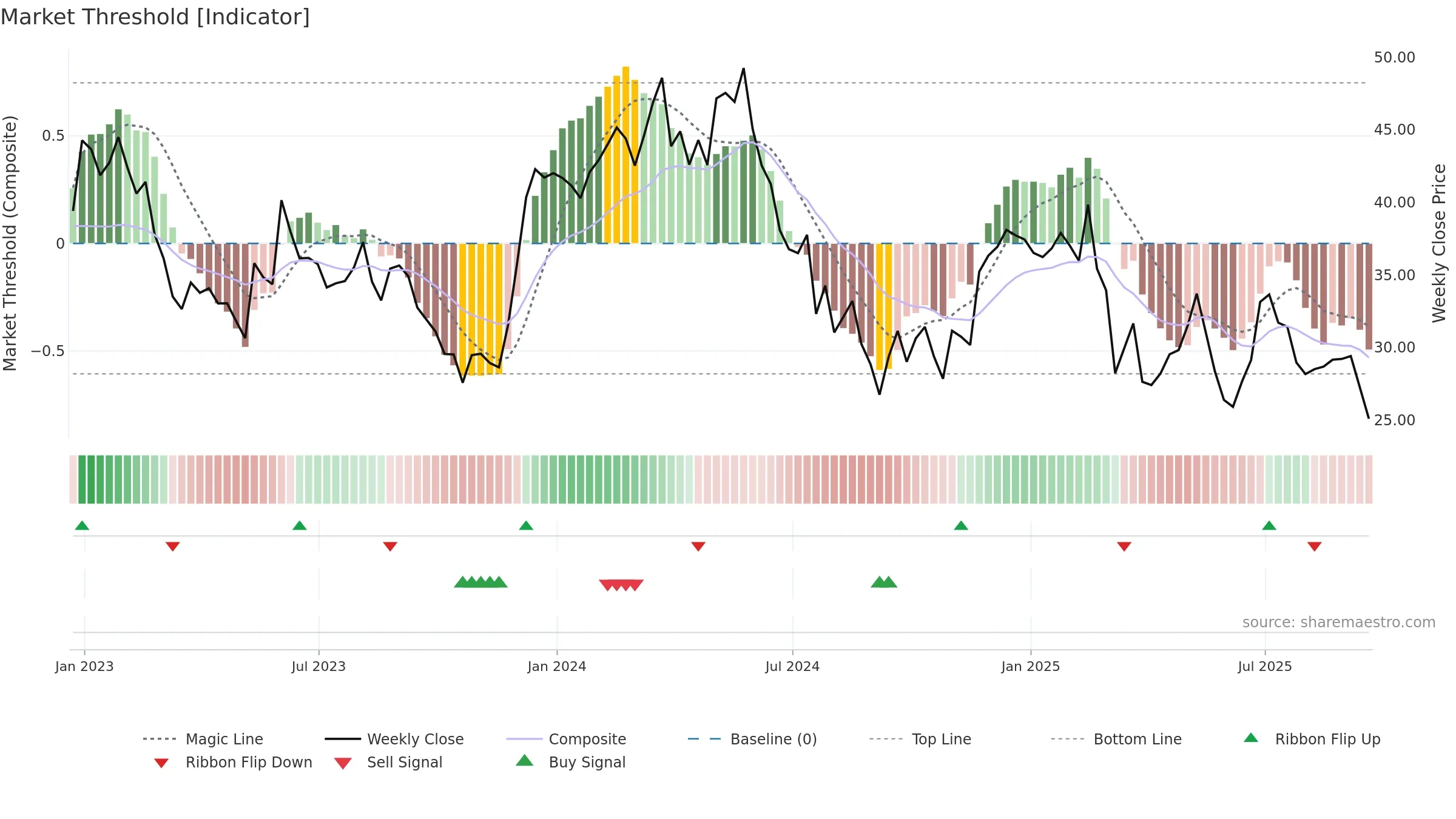The image size is (1456, 819).
Task: Click the 0.5 composite axis label
Action: (x=53, y=136)
